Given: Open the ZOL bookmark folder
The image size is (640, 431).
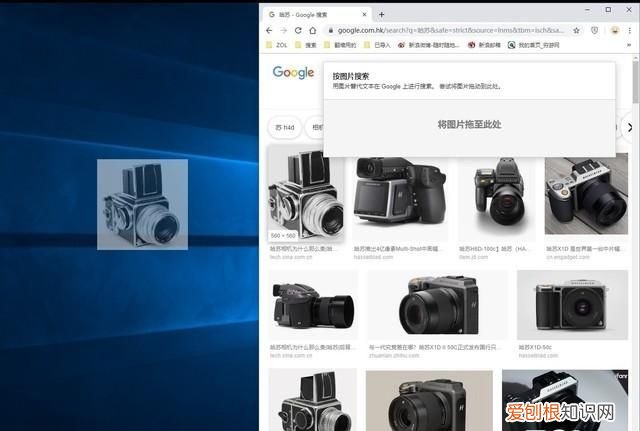Looking at the screenshot, I should tap(277, 45).
